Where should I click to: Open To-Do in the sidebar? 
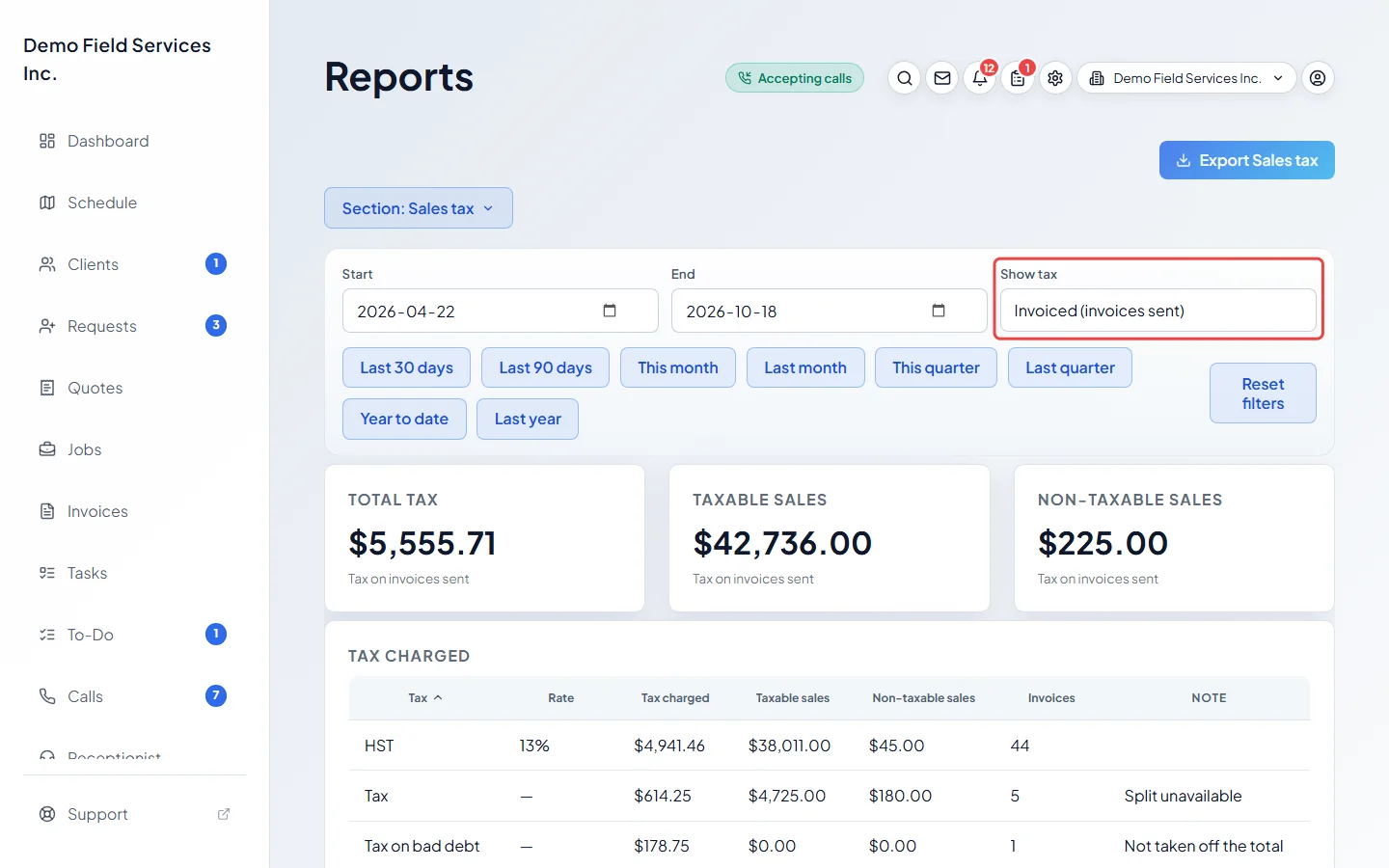pos(135,635)
